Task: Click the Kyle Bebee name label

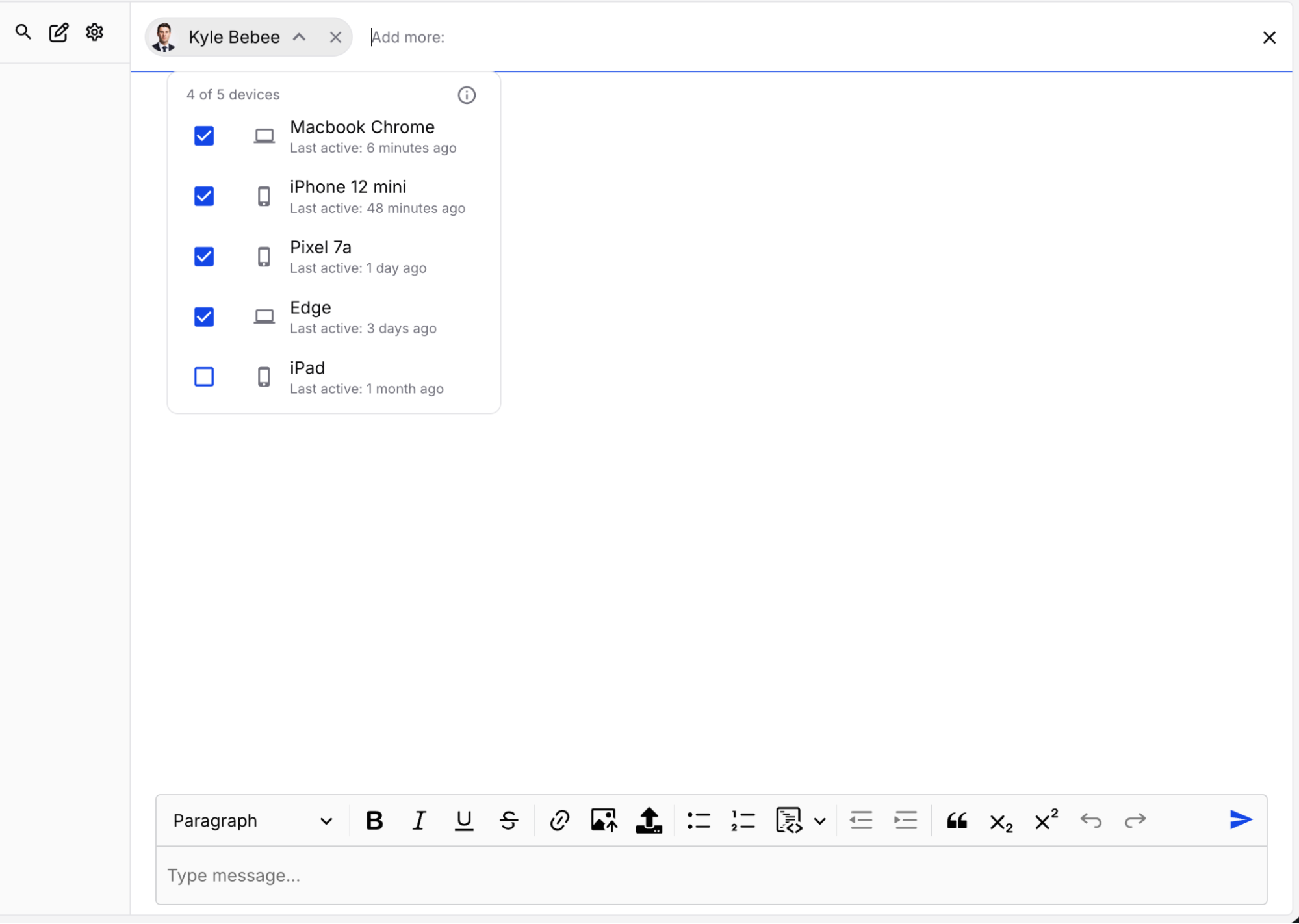Action: (234, 37)
